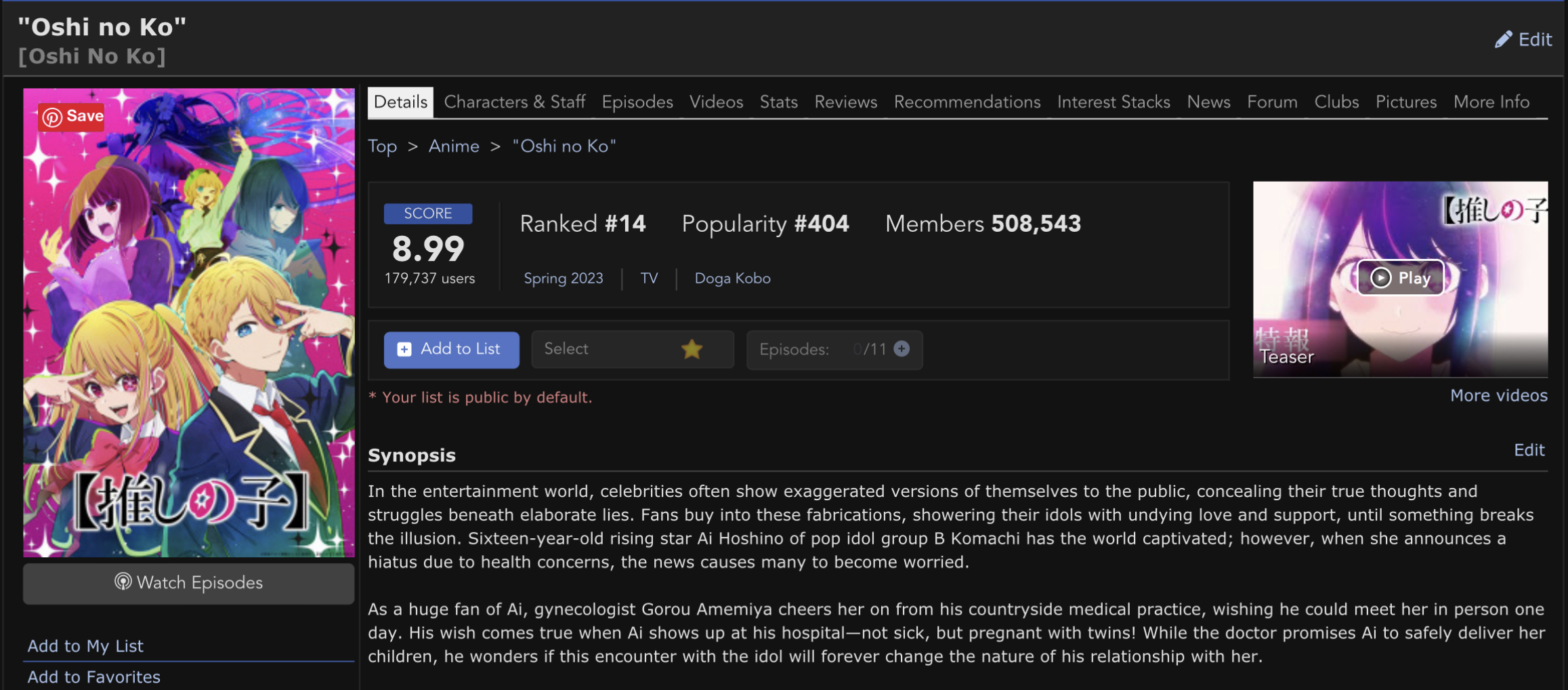Open the Select score dropdown

click(x=632, y=349)
